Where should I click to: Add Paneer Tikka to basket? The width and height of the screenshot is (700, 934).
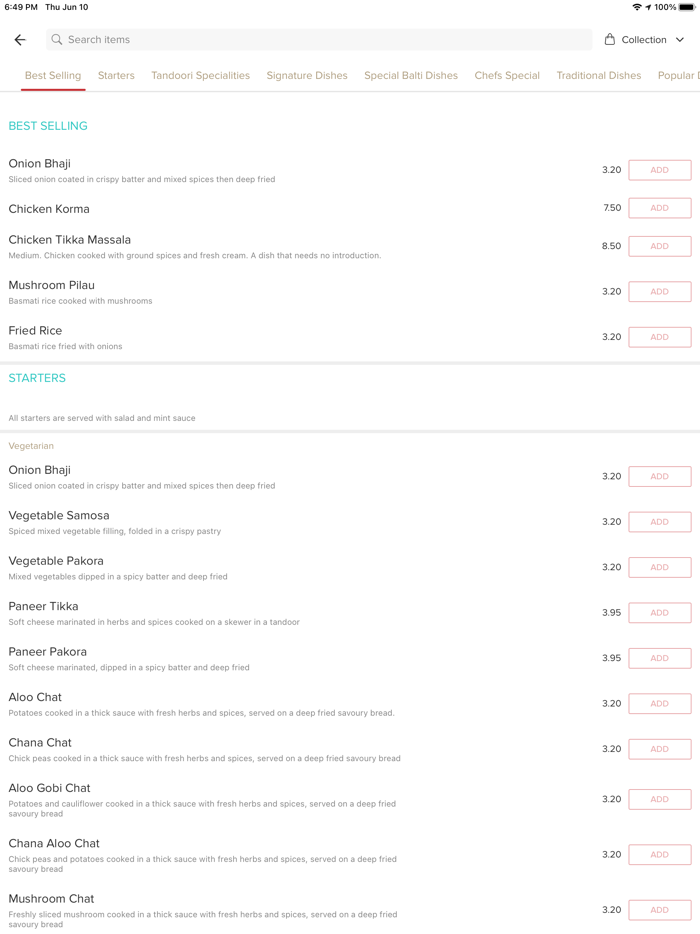[659, 613]
